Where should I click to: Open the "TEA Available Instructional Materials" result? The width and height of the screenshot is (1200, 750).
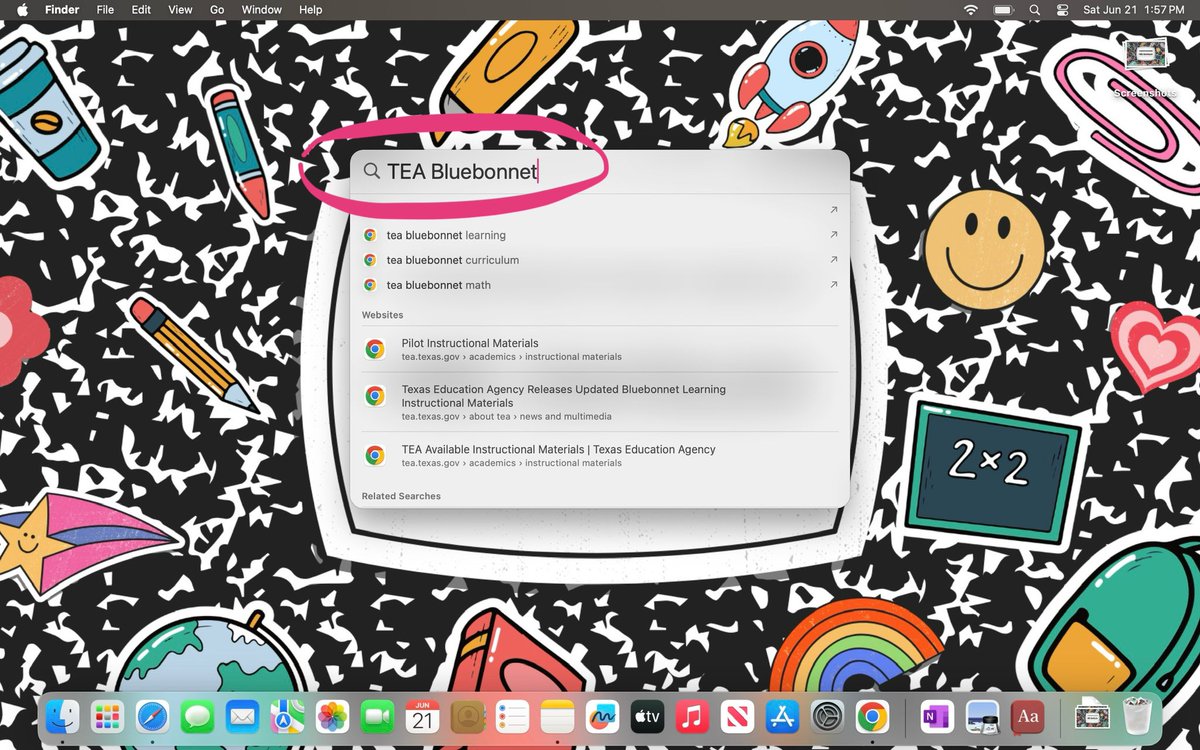(x=600, y=456)
